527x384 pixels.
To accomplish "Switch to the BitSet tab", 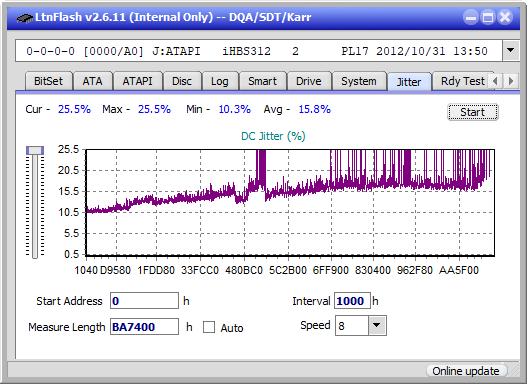I will pyautogui.click(x=48, y=81).
